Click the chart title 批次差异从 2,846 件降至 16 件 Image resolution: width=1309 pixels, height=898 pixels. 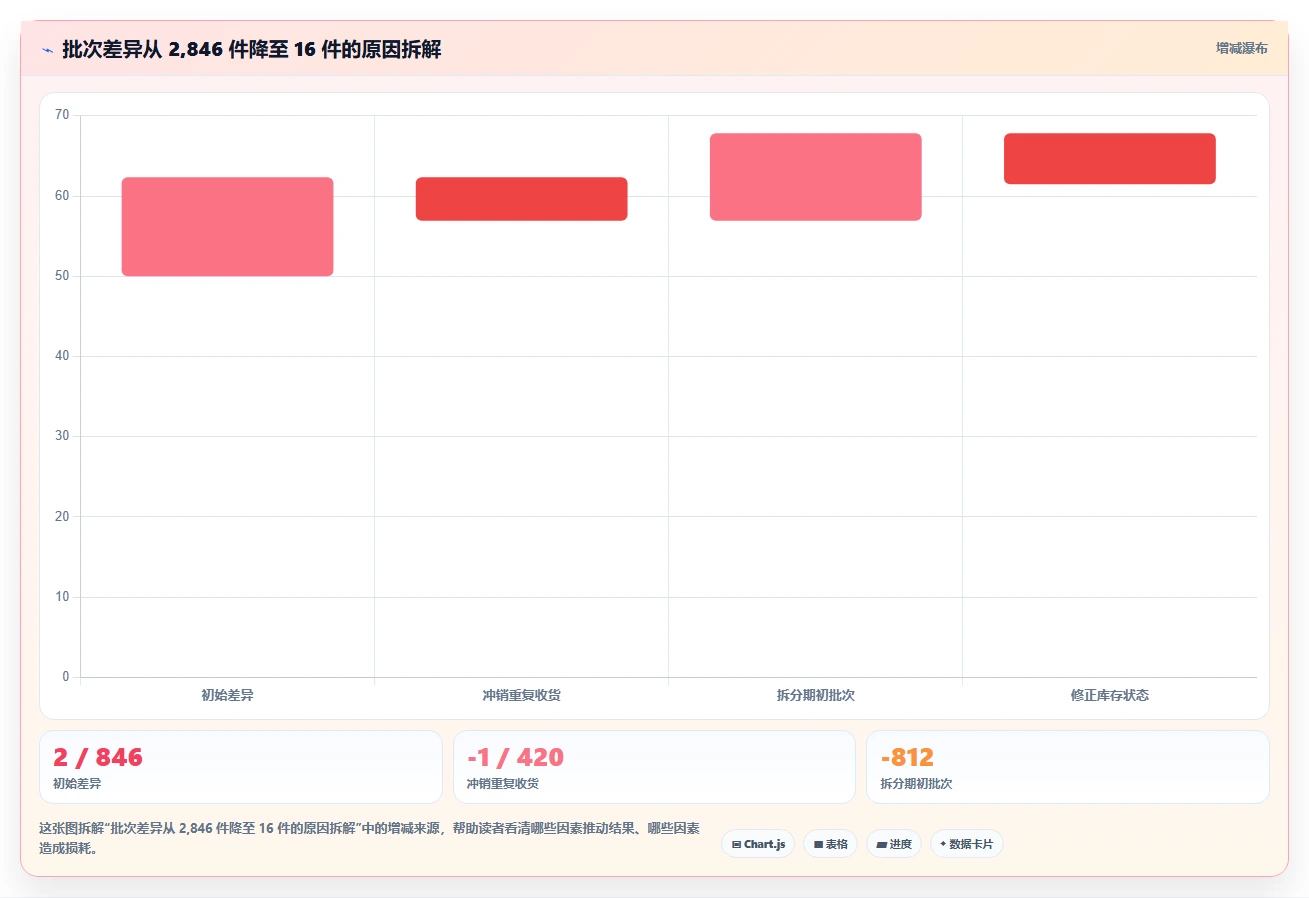[251, 50]
